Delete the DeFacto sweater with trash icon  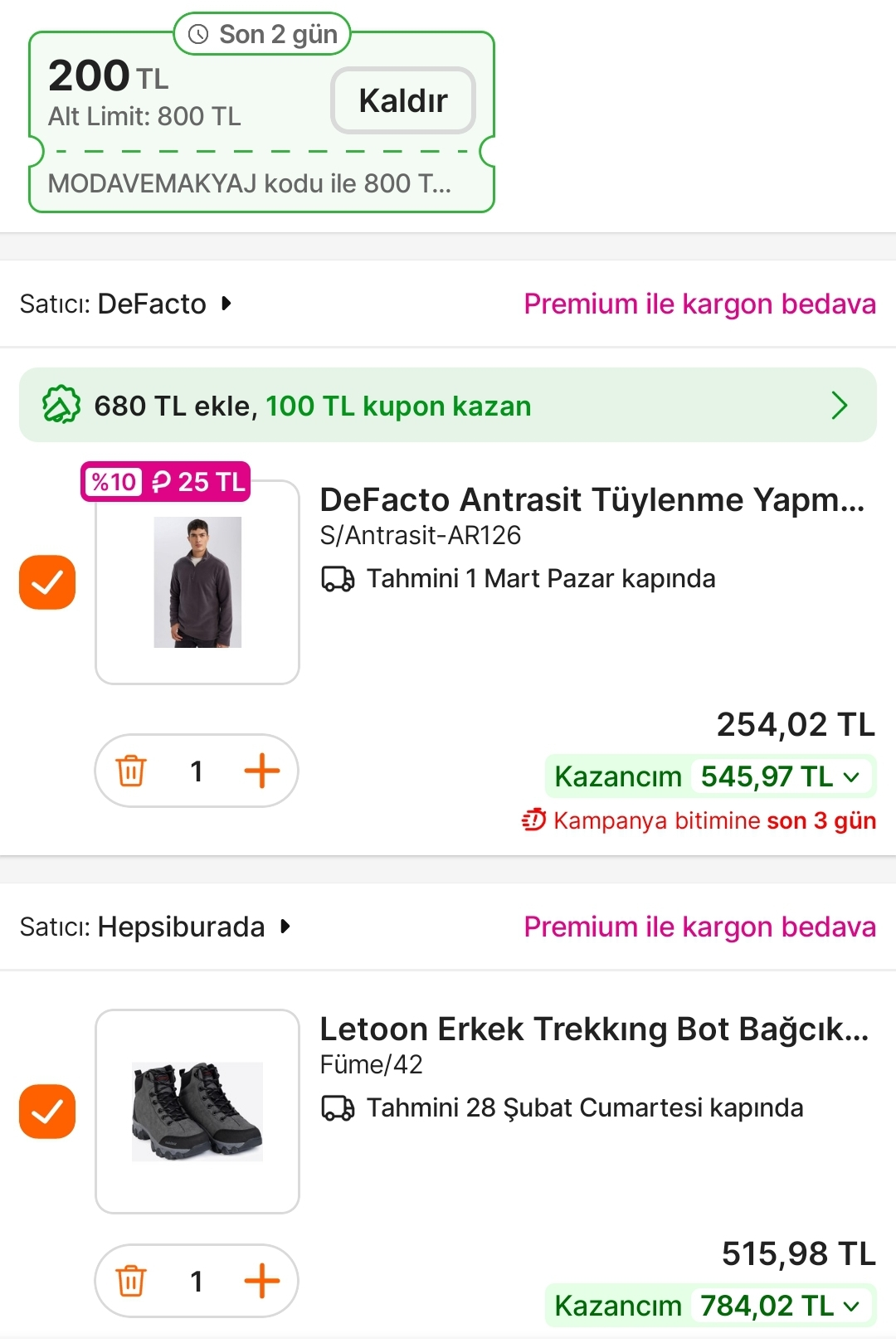(131, 771)
